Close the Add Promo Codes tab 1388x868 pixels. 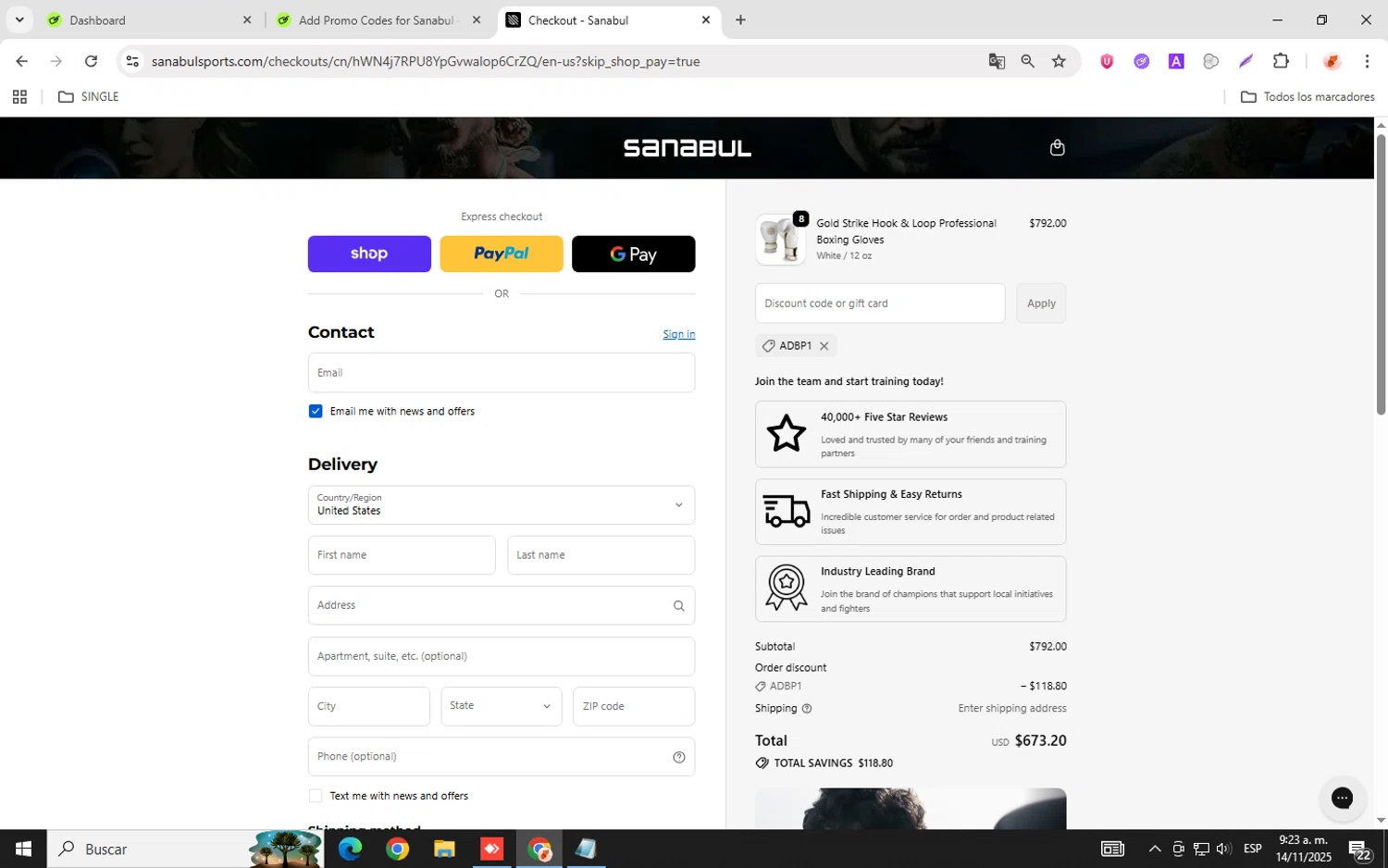(x=477, y=19)
